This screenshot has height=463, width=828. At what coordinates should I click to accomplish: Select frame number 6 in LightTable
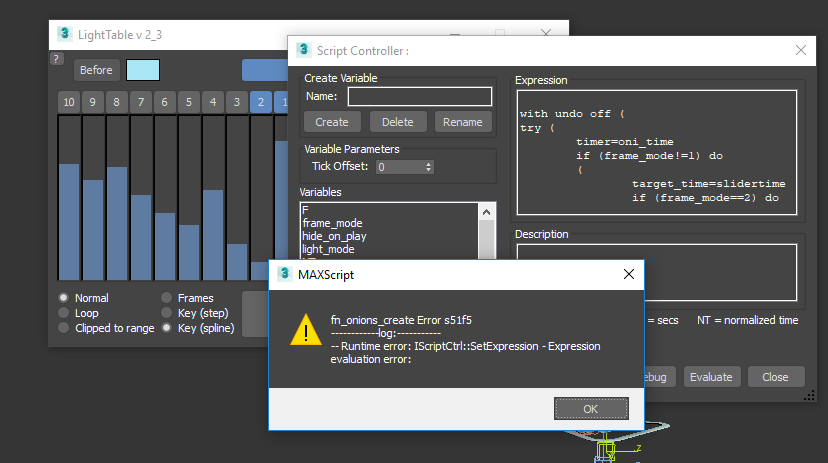click(165, 102)
